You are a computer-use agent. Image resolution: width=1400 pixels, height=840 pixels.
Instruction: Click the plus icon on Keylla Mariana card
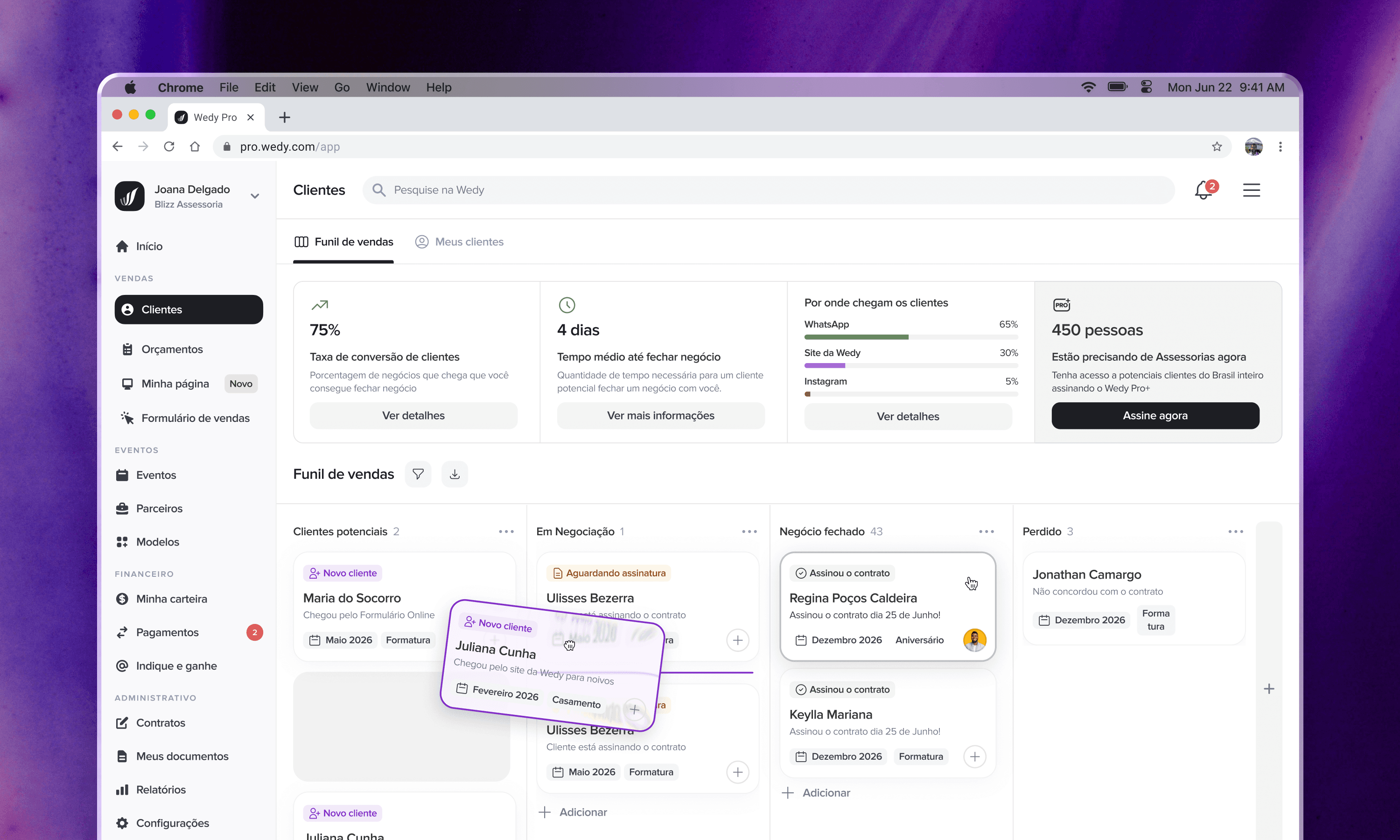click(974, 756)
